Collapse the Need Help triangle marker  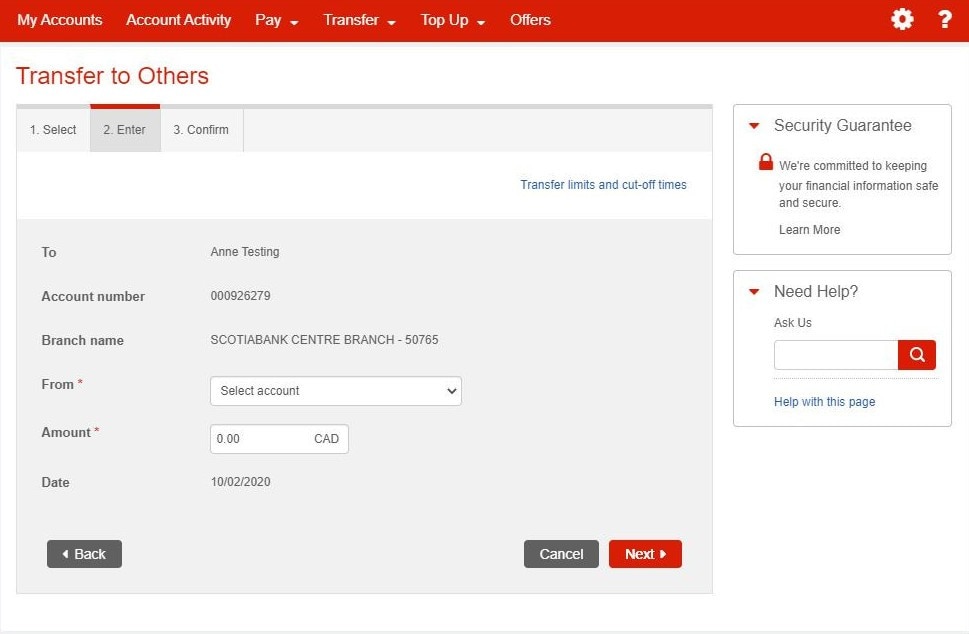click(x=753, y=291)
